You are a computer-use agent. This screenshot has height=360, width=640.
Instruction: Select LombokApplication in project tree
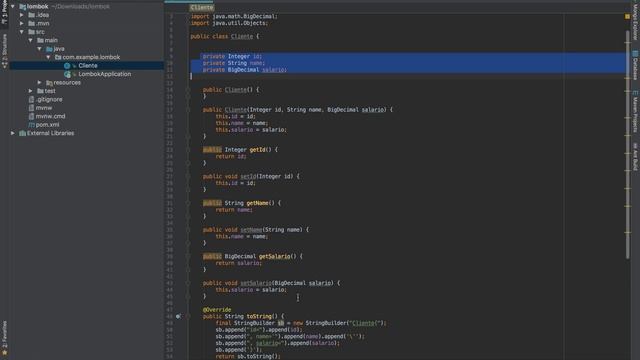pos(105,74)
